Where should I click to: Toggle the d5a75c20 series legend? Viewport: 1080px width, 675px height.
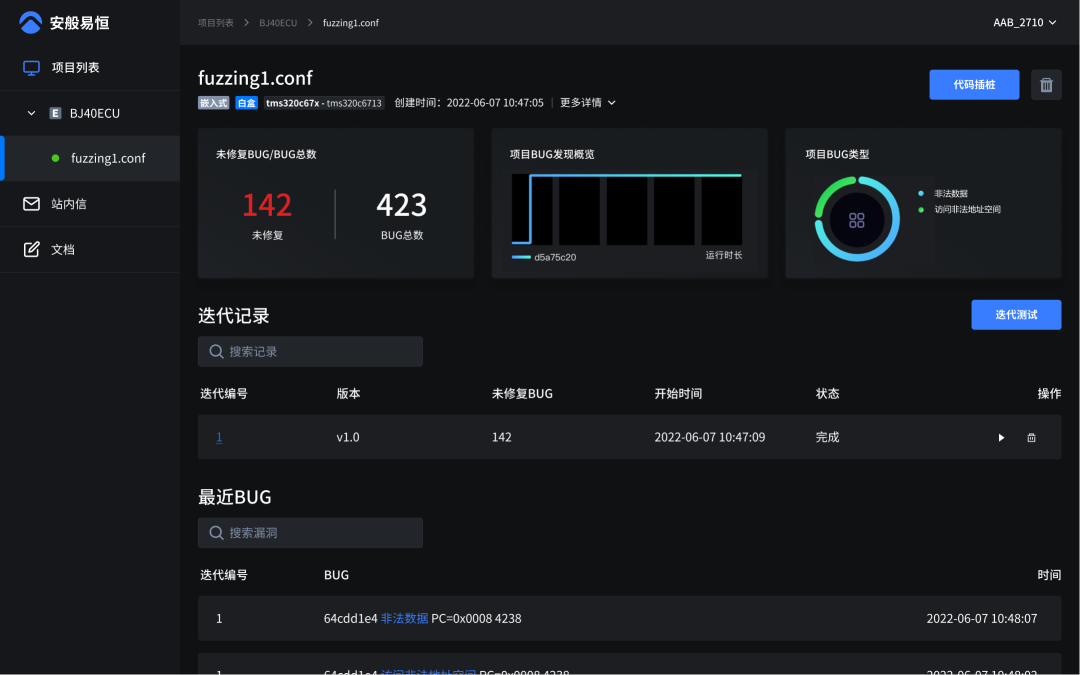tap(544, 257)
